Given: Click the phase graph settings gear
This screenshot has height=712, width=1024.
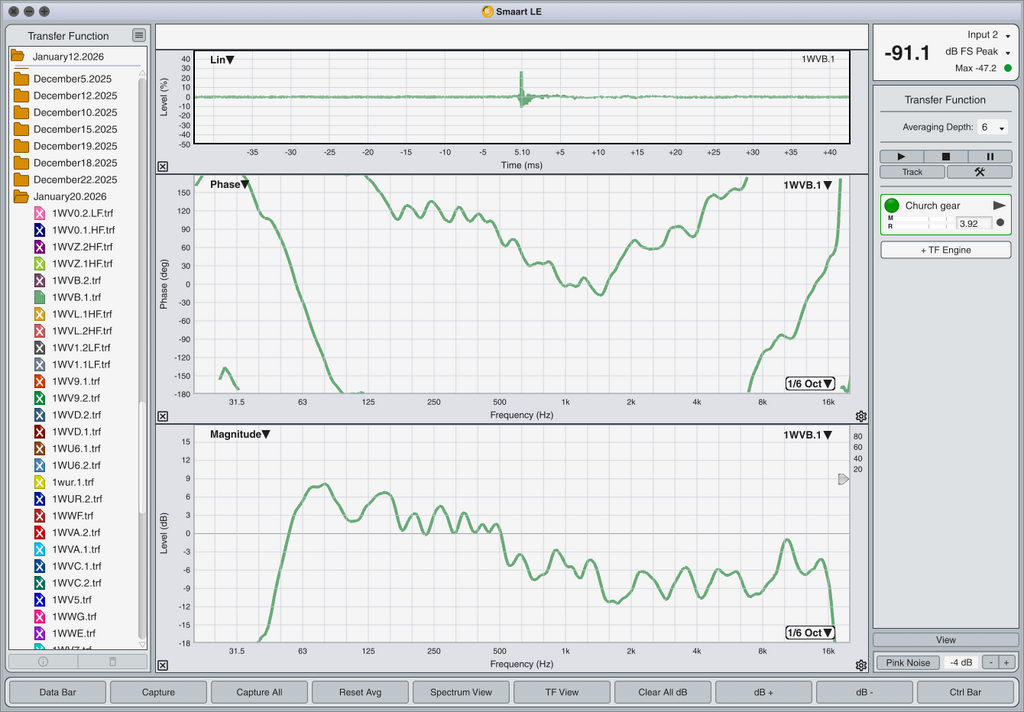Looking at the screenshot, I should [x=861, y=416].
